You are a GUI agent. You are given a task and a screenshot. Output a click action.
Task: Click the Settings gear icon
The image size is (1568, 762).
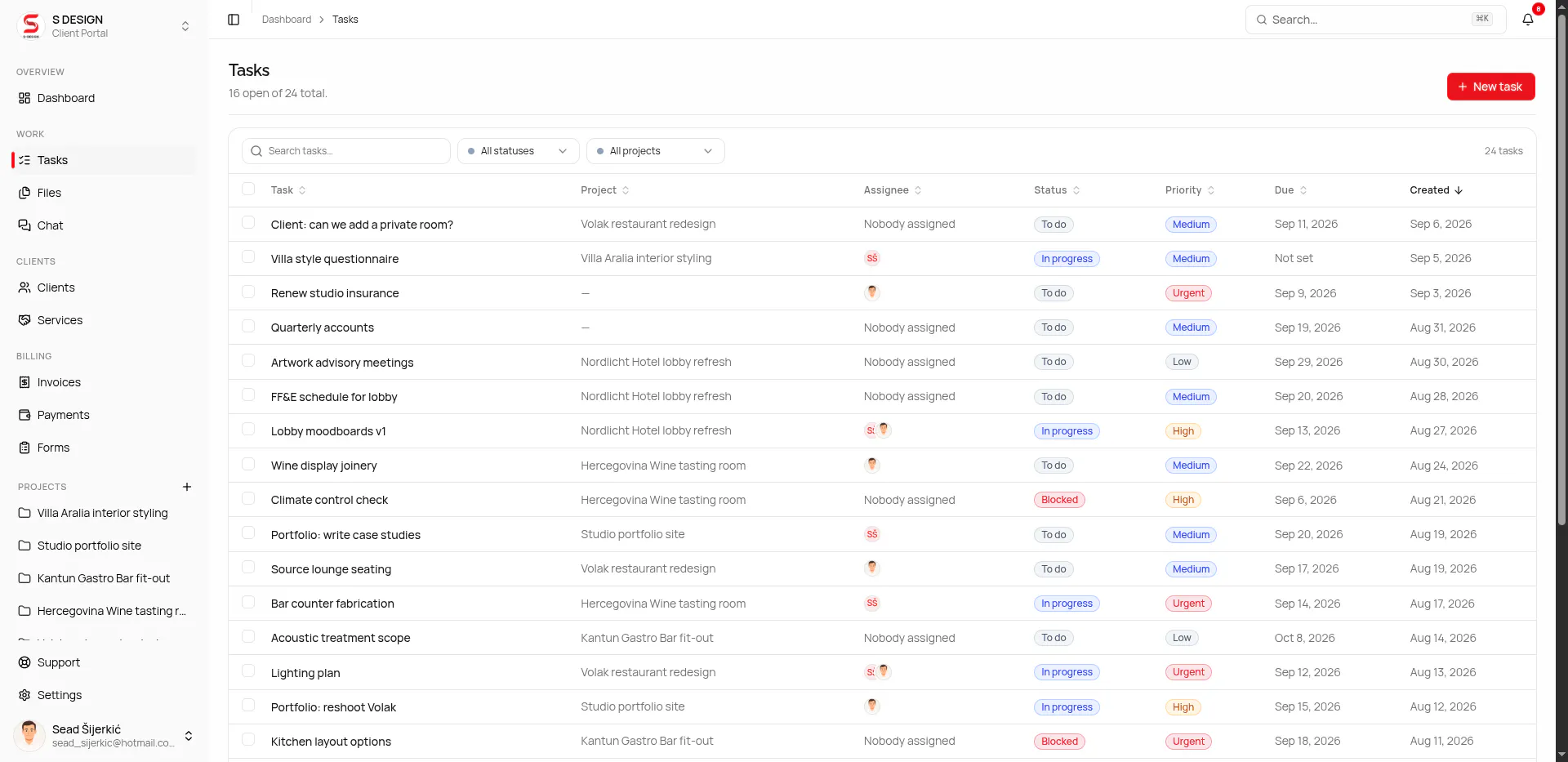tap(24, 695)
